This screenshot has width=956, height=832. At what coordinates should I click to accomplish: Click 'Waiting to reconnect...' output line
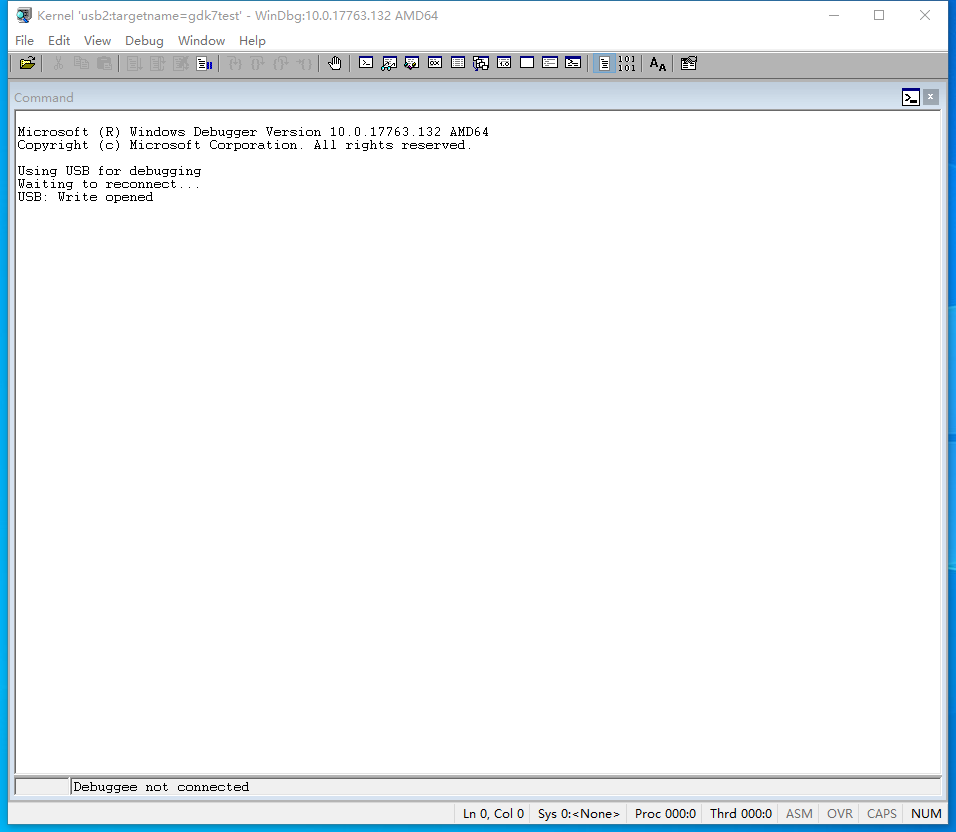pyautogui.click(x=109, y=184)
